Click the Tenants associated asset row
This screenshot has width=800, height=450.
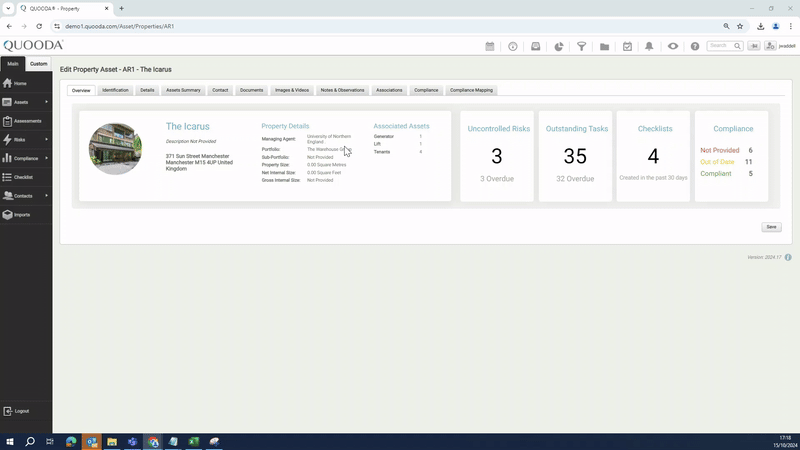click(x=398, y=152)
